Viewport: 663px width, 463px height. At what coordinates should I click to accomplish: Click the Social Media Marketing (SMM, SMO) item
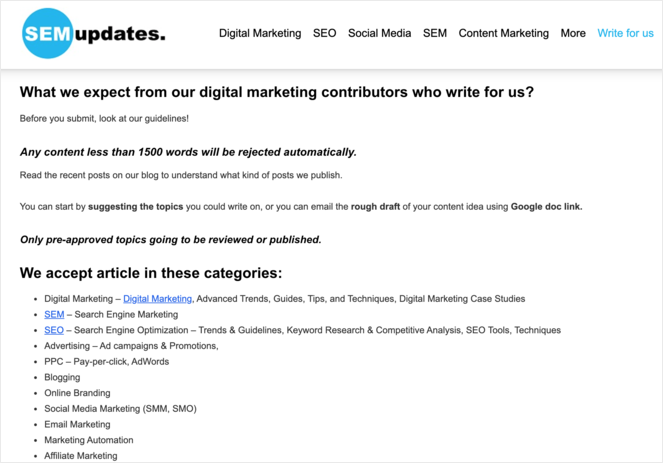[120, 409]
